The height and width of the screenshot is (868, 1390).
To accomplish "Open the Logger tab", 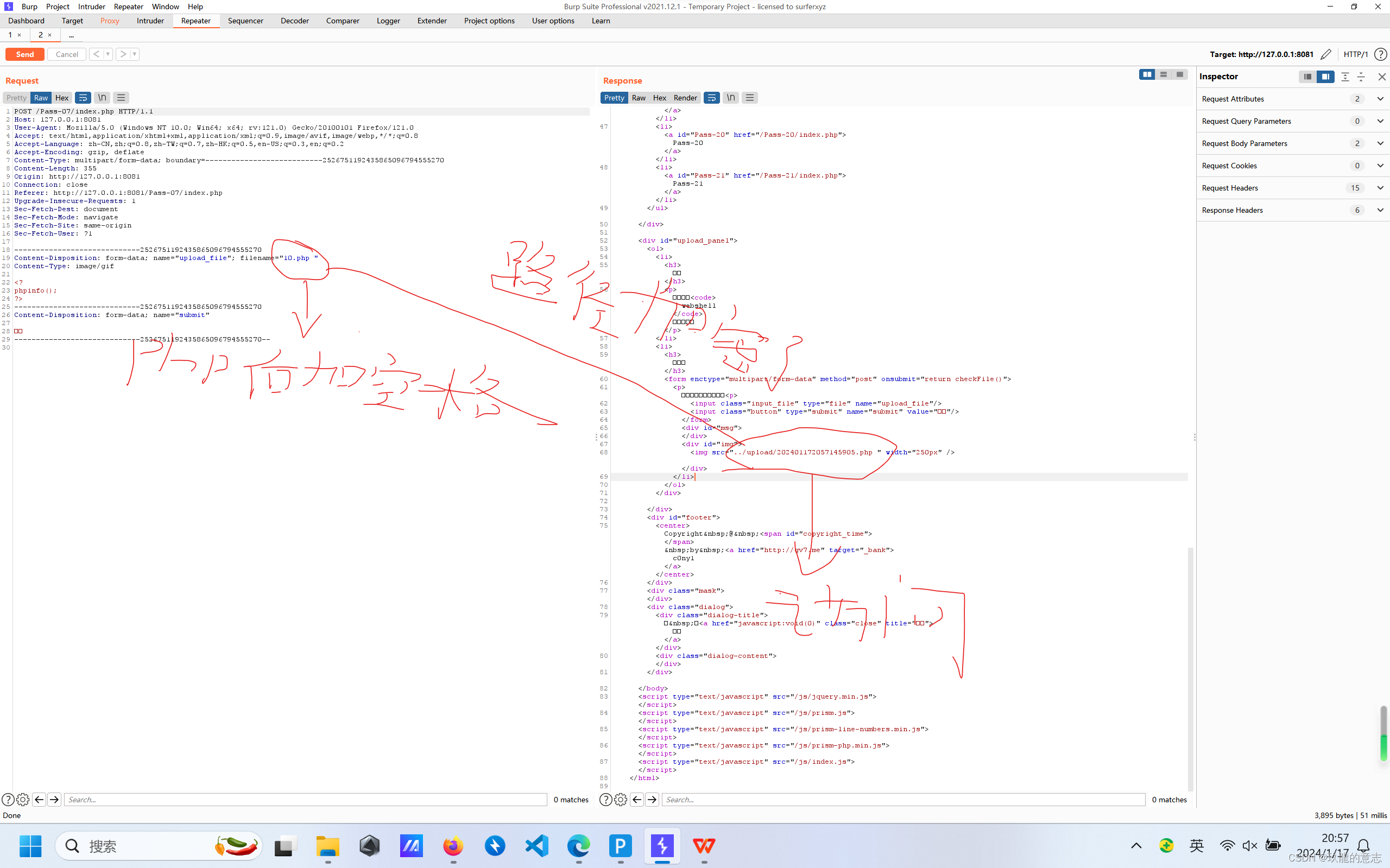I will [x=388, y=21].
